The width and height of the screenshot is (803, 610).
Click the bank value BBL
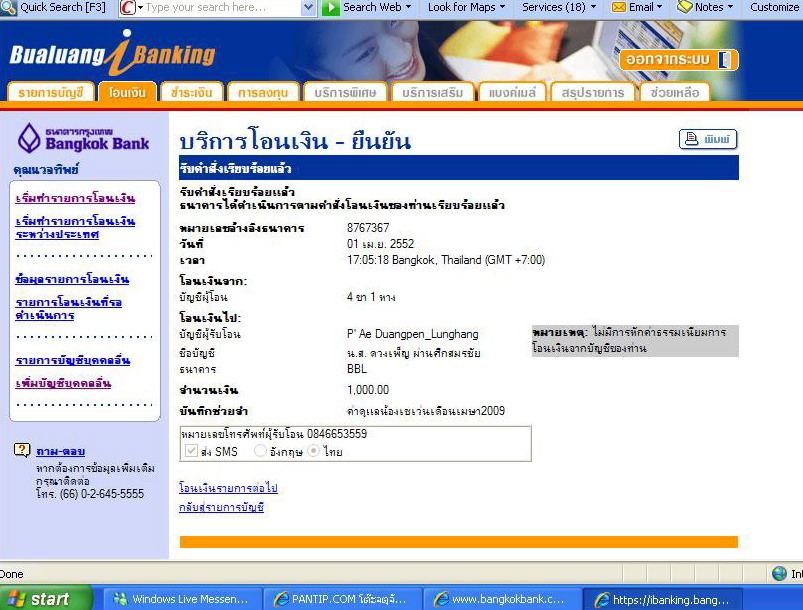(x=356, y=369)
